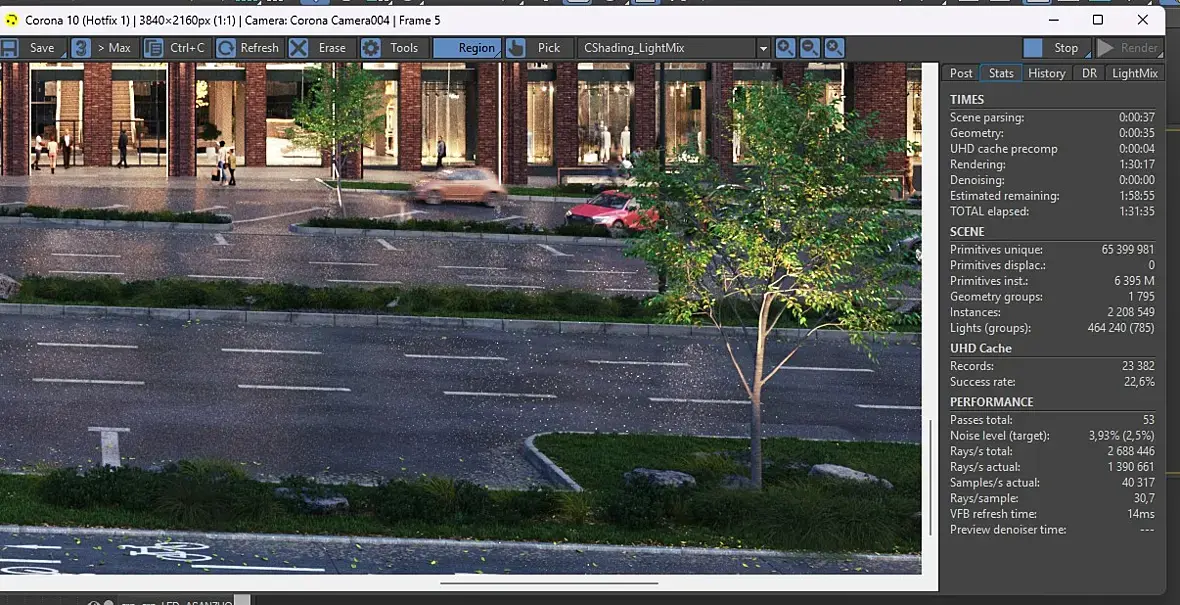This screenshot has width=1180, height=605.
Task: Click the Rays/s total value 2 688 446
Action: tap(1130, 451)
